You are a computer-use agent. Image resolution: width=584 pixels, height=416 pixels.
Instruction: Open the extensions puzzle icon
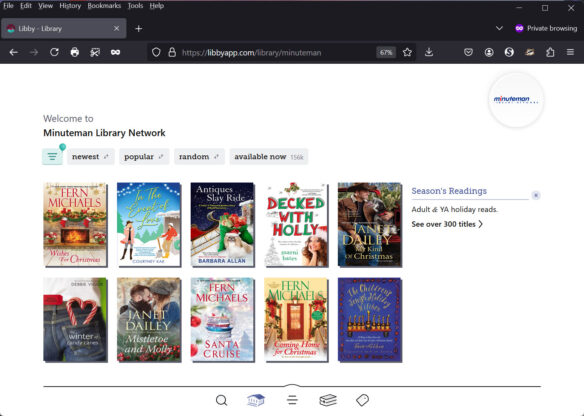[x=550, y=53]
